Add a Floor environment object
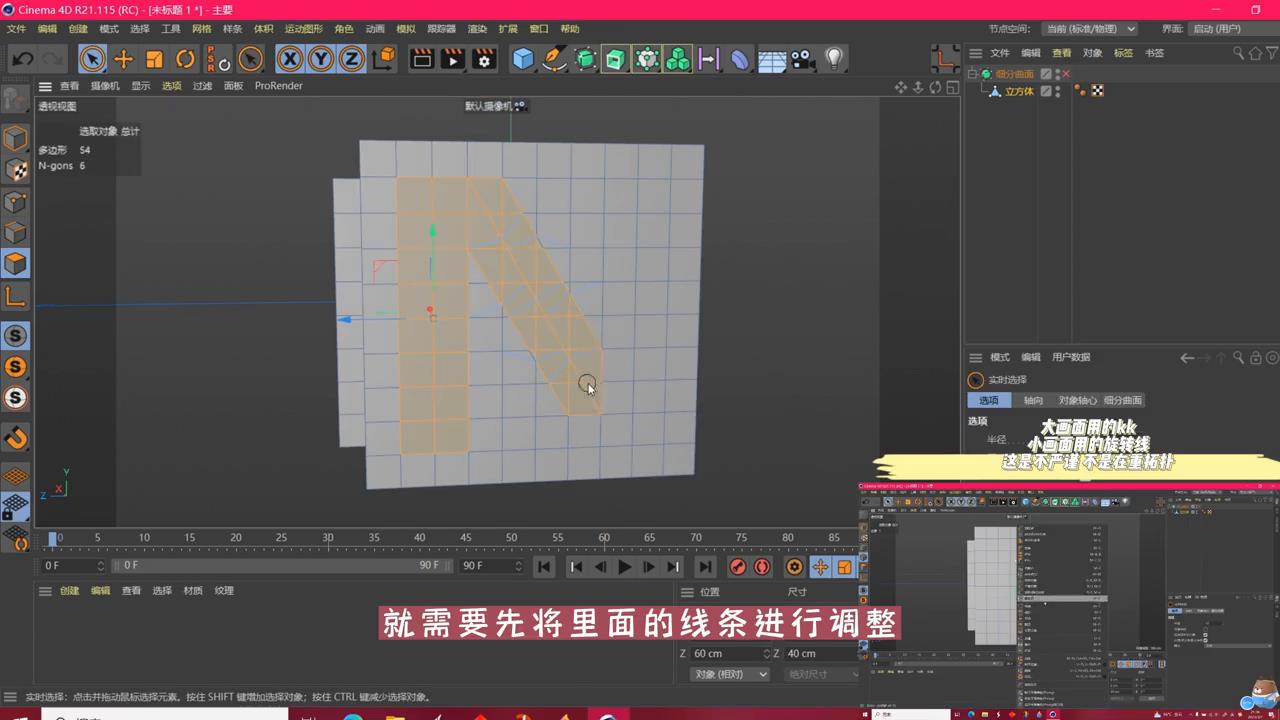1280x720 pixels. pos(771,59)
